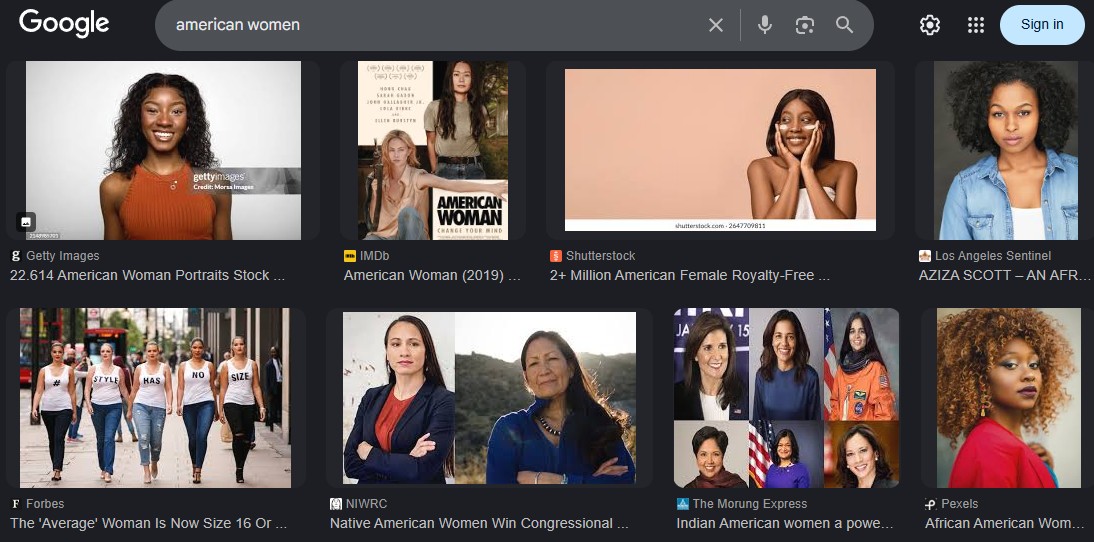Clear the search query with the X icon
Screen dimensions: 1094x542
(x=716, y=25)
